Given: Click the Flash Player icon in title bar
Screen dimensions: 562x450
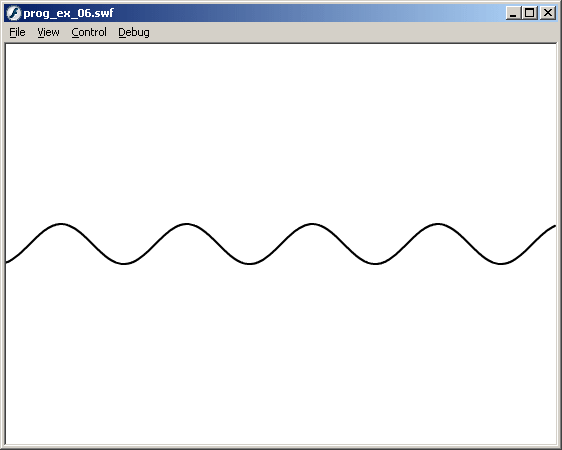Looking at the screenshot, I should (x=14, y=13).
